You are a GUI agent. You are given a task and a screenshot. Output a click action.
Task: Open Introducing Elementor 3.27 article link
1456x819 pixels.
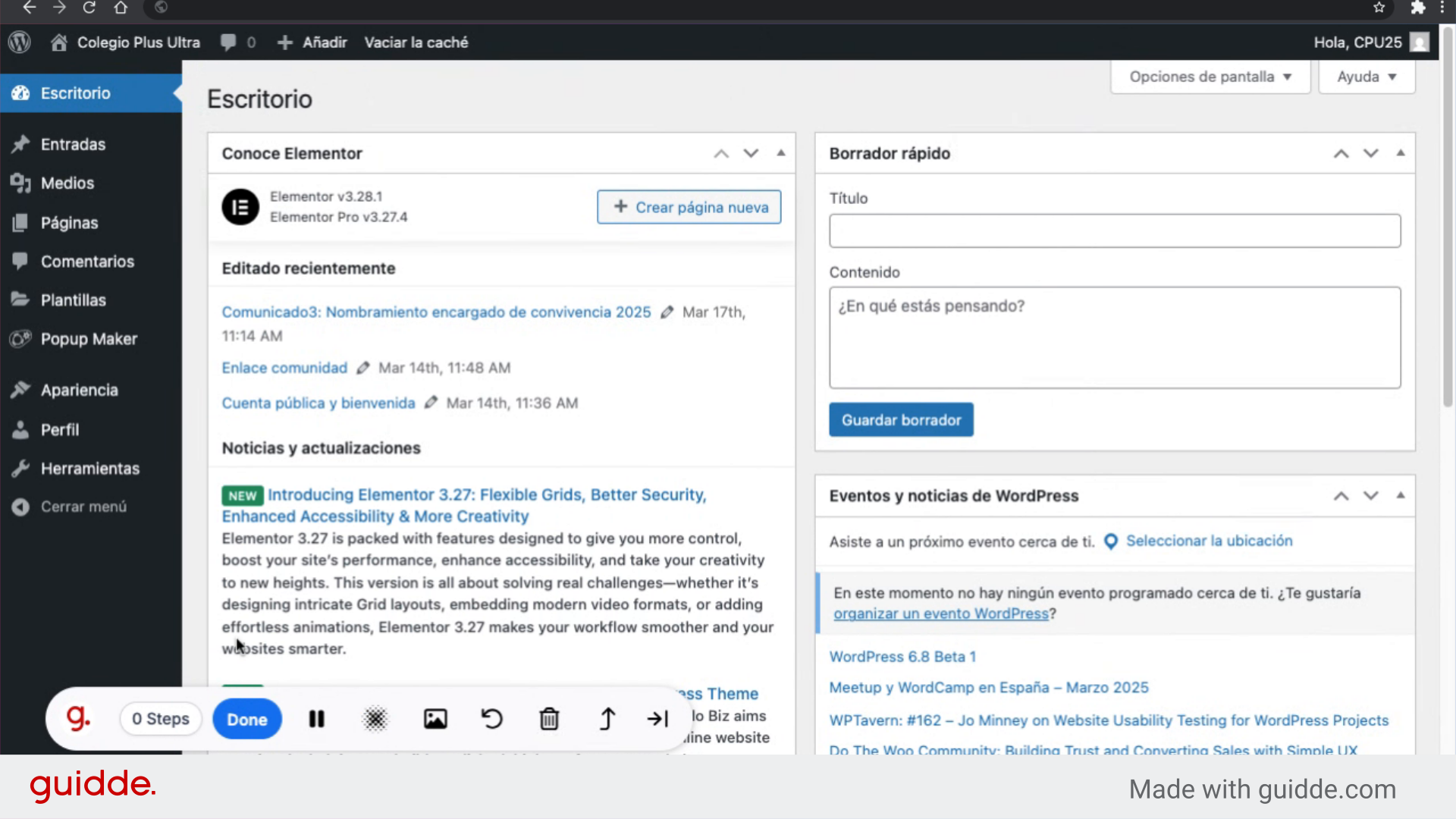tap(464, 505)
